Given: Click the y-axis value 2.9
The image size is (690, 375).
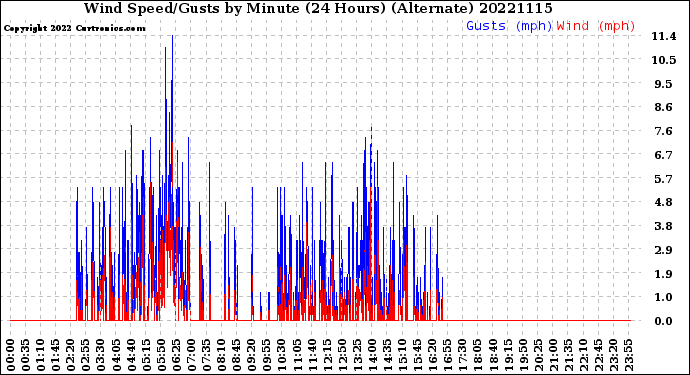Looking at the screenshot, I should pyautogui.click(x=664, y=250).
